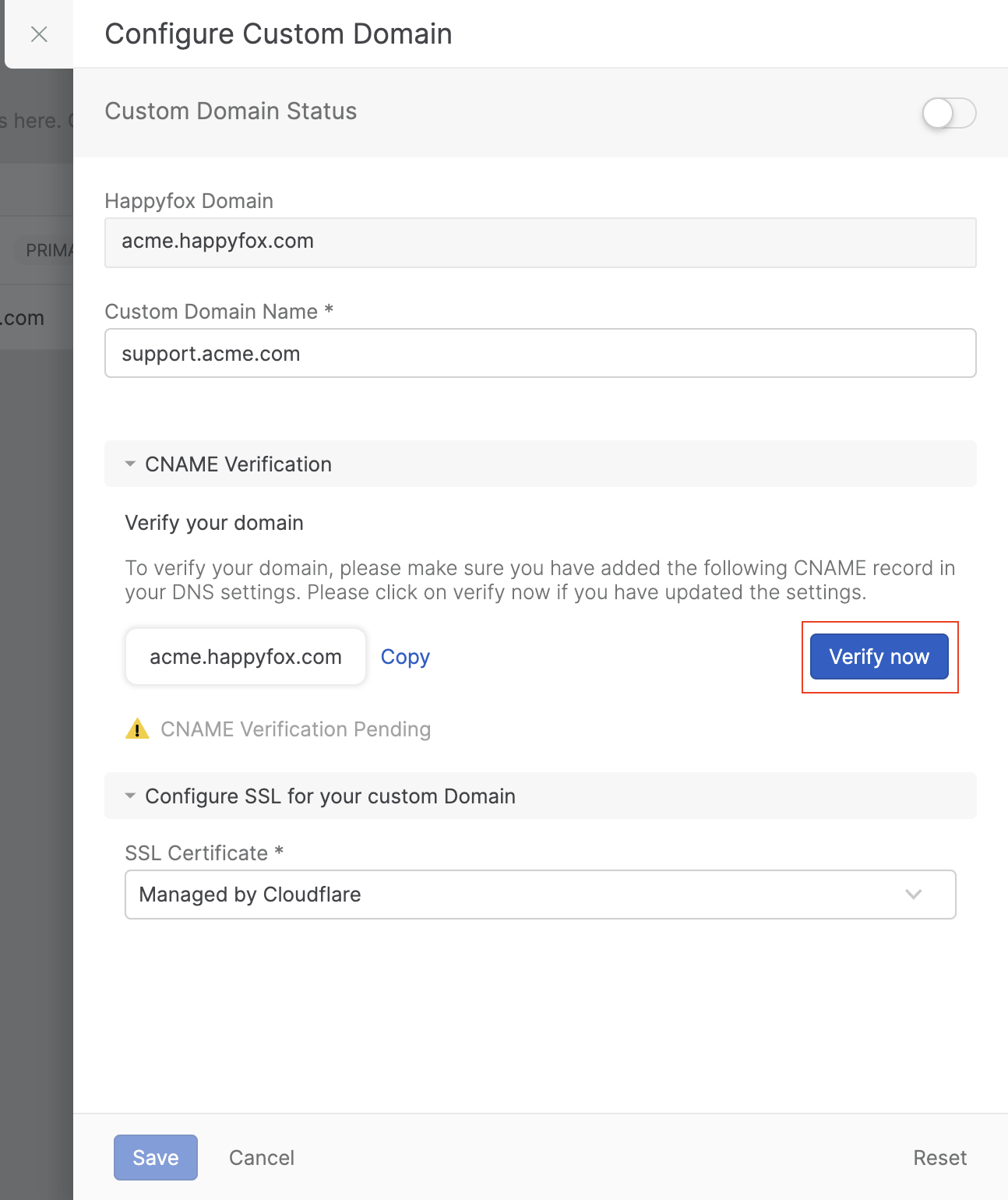Screen dimensions: 1008x1200
Task: Reset the custom domain form
Action: coord(940,1158)
